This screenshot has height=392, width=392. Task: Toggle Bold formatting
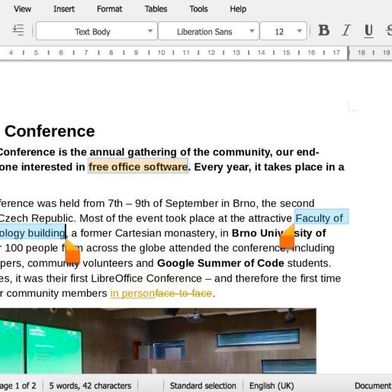point(324,31)
